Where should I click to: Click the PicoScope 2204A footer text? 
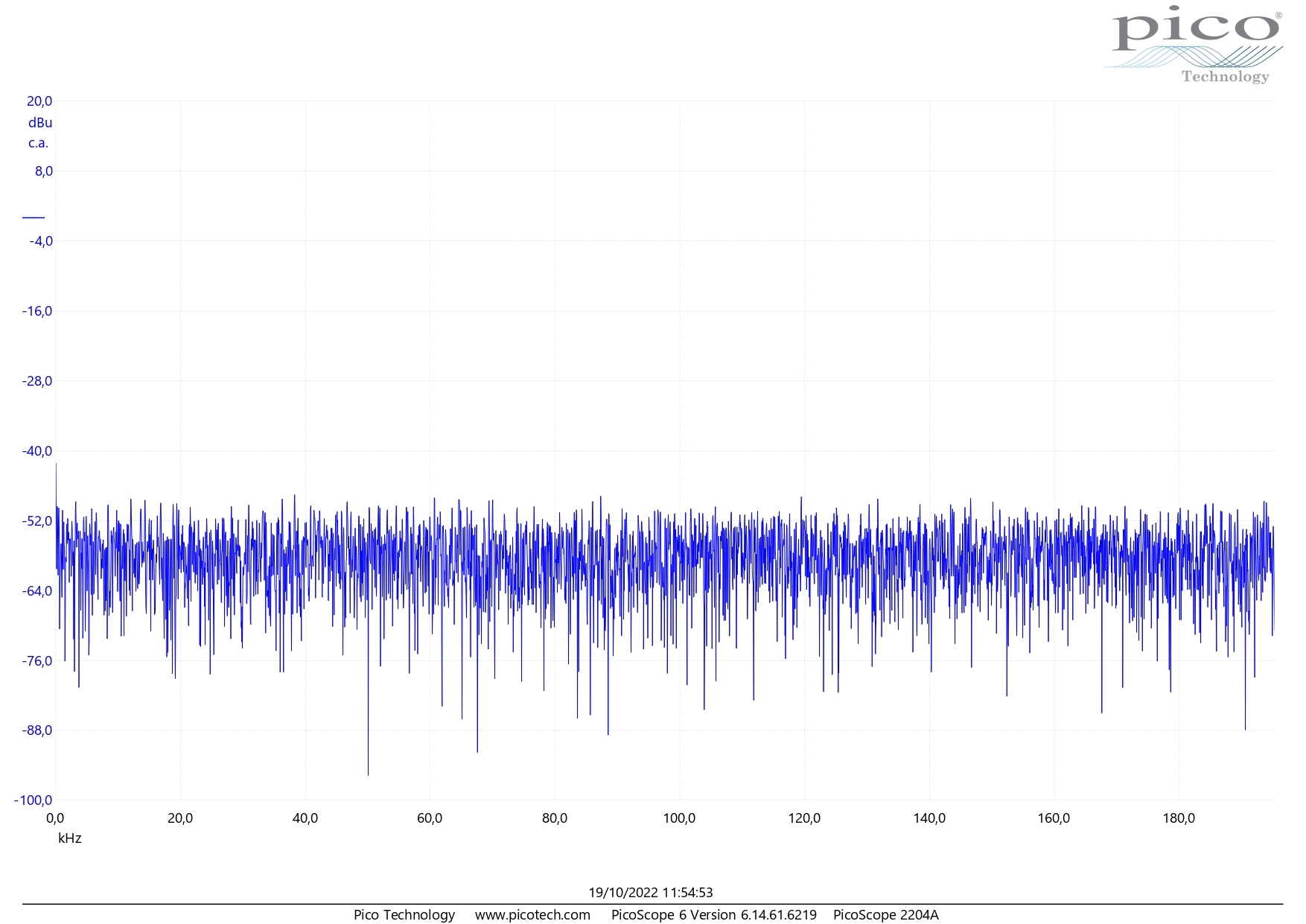pos(886,915)
